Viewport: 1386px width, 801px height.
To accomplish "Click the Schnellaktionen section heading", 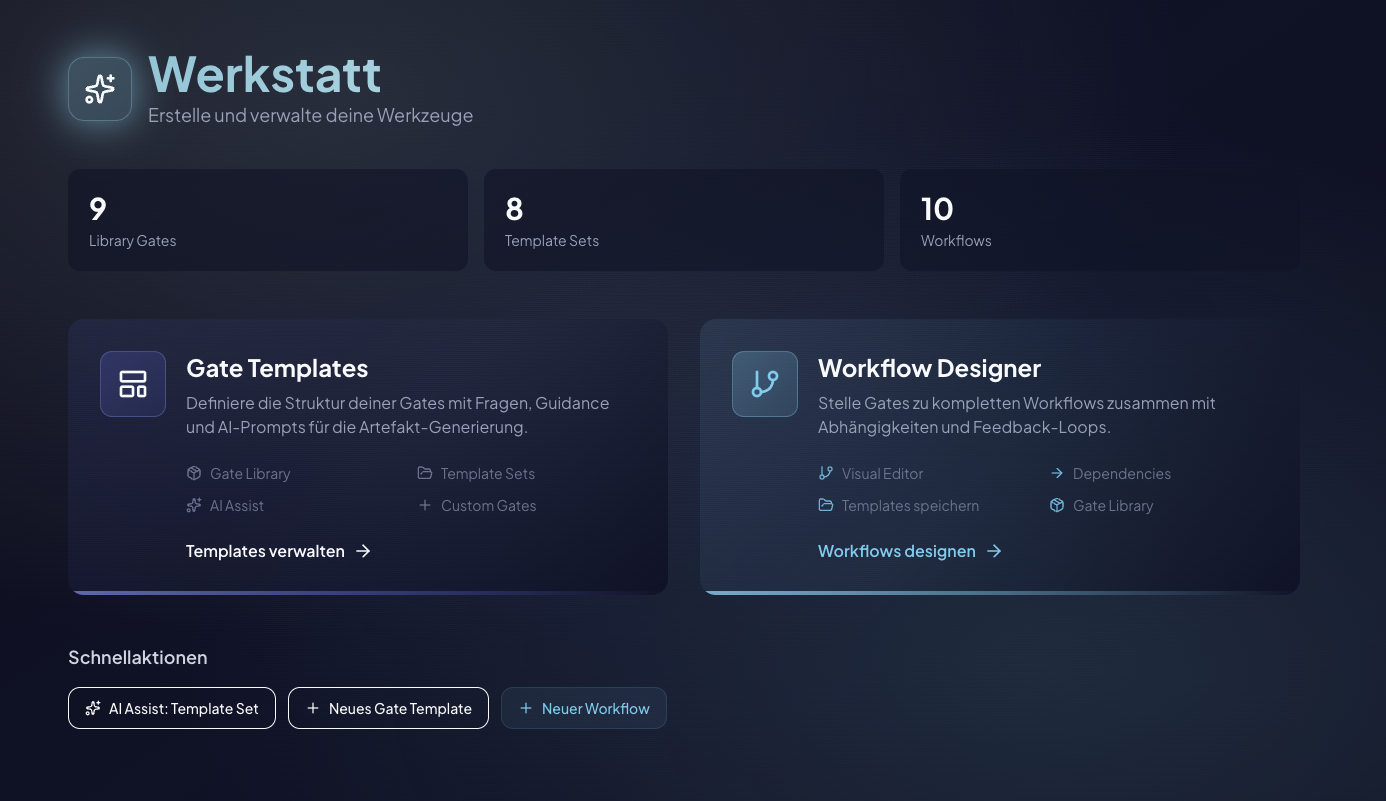I will point(138,657).
